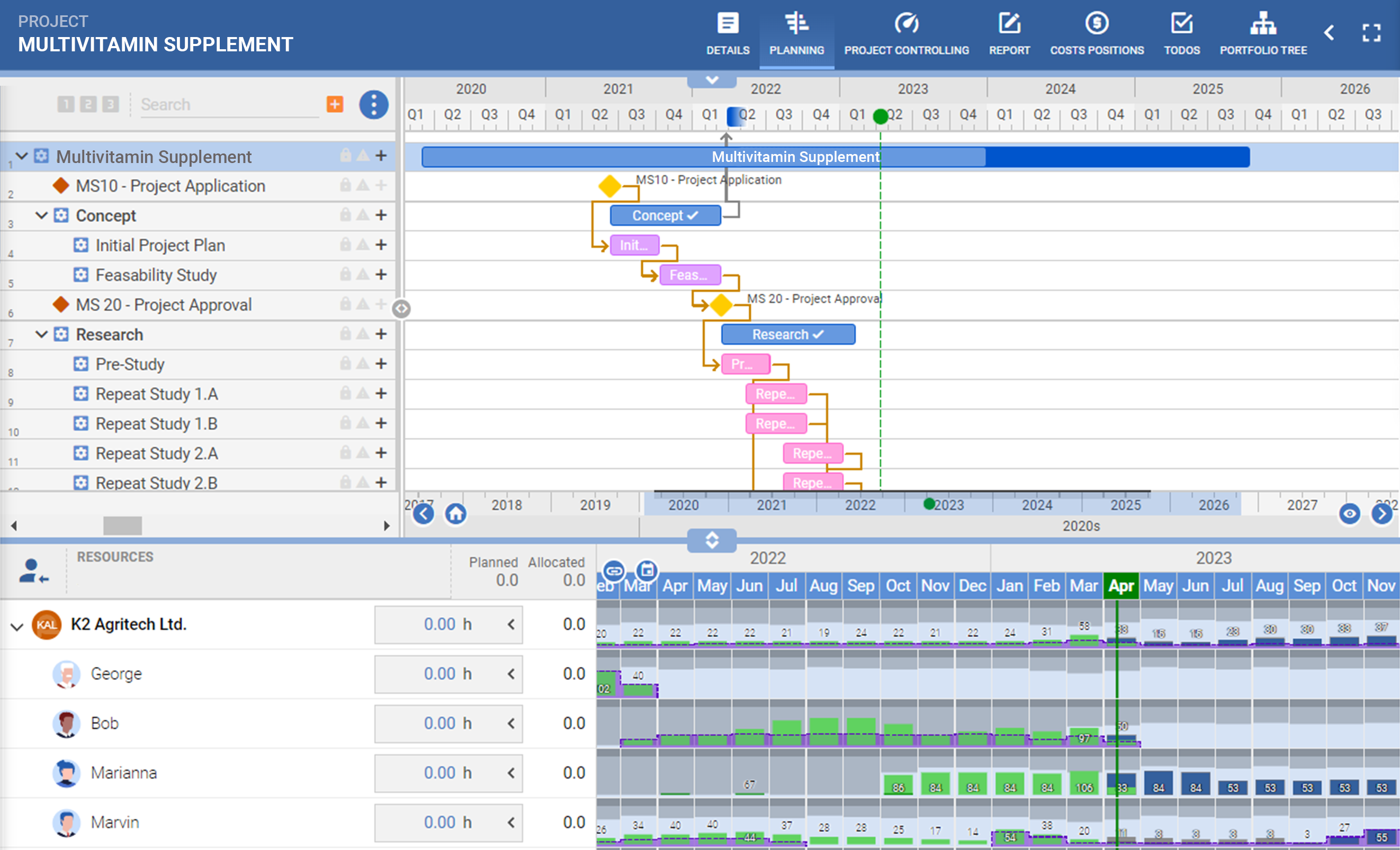
Task: Click the arrow beside Marianna's planned hours
Action: 511,773
